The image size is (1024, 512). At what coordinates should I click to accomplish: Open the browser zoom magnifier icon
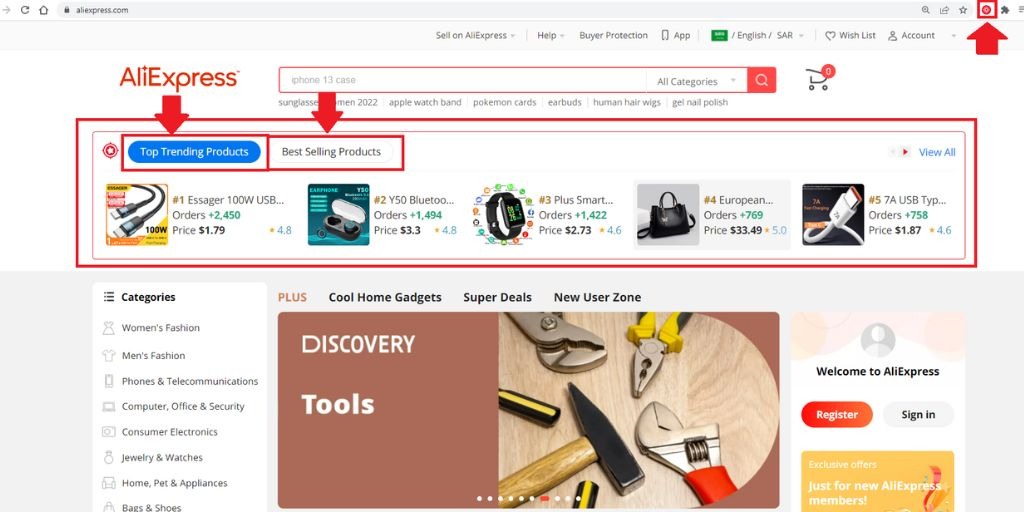[925, 10]
